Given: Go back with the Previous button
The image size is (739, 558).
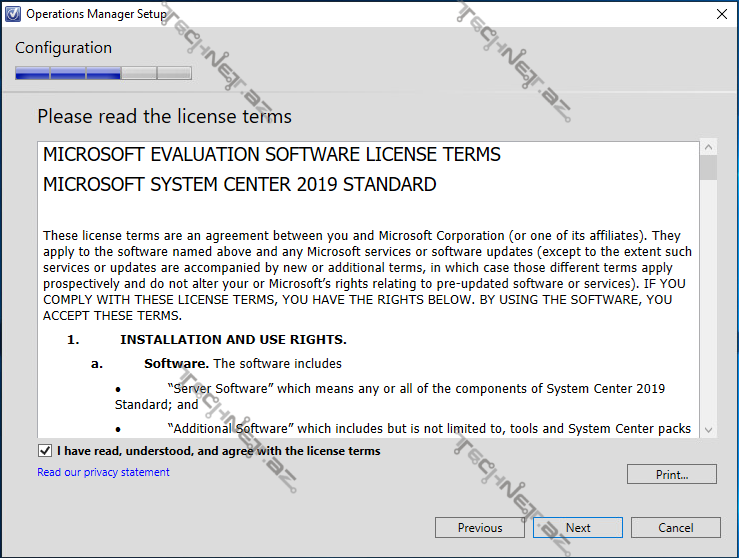Looking at the screenshot, I should click(479, 528).
